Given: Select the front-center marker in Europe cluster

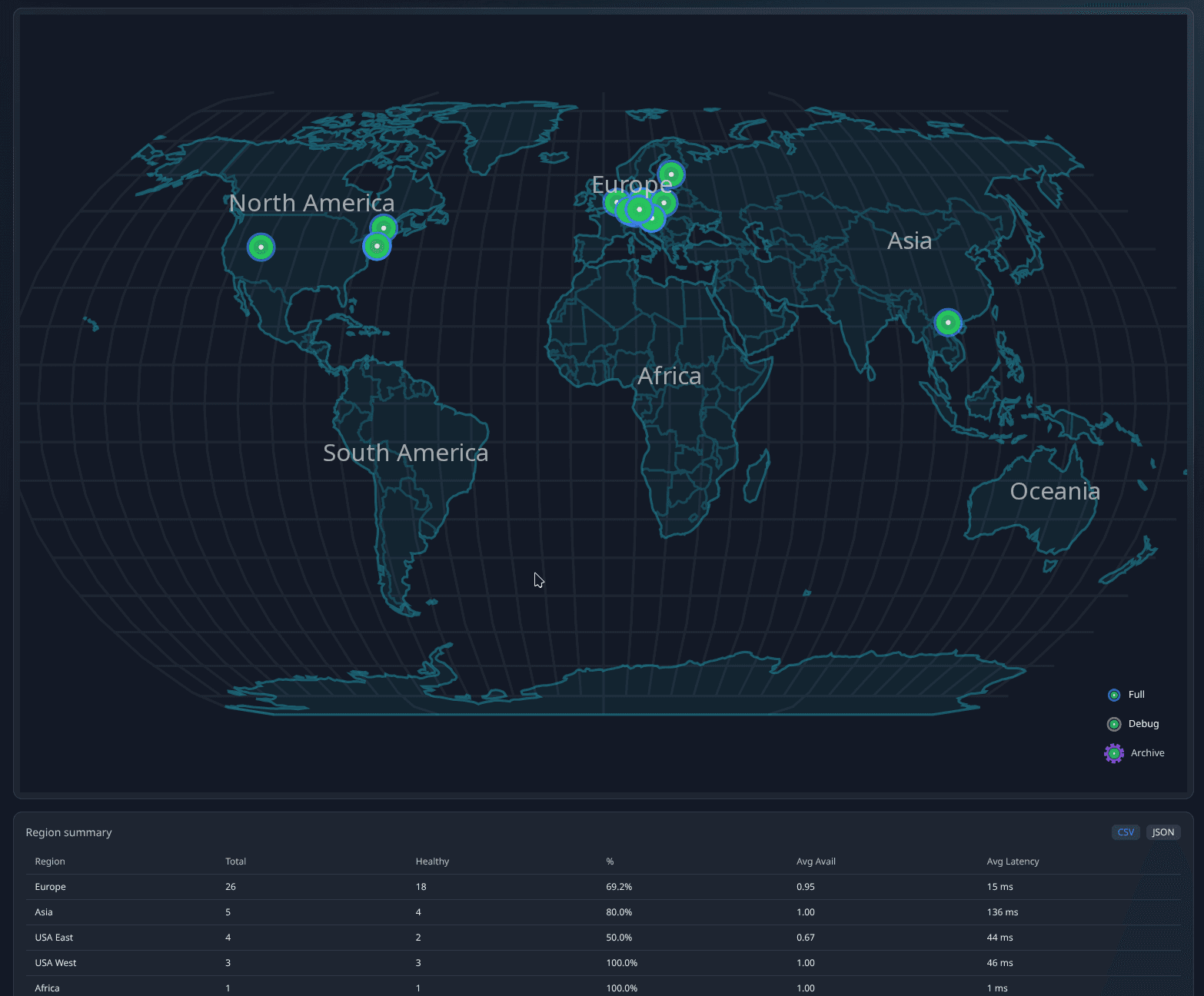Looking at the screenshot, I should 639,209.
